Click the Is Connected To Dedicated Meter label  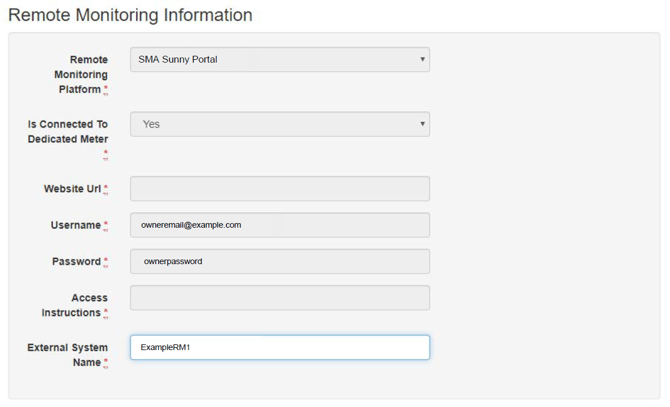68,132
